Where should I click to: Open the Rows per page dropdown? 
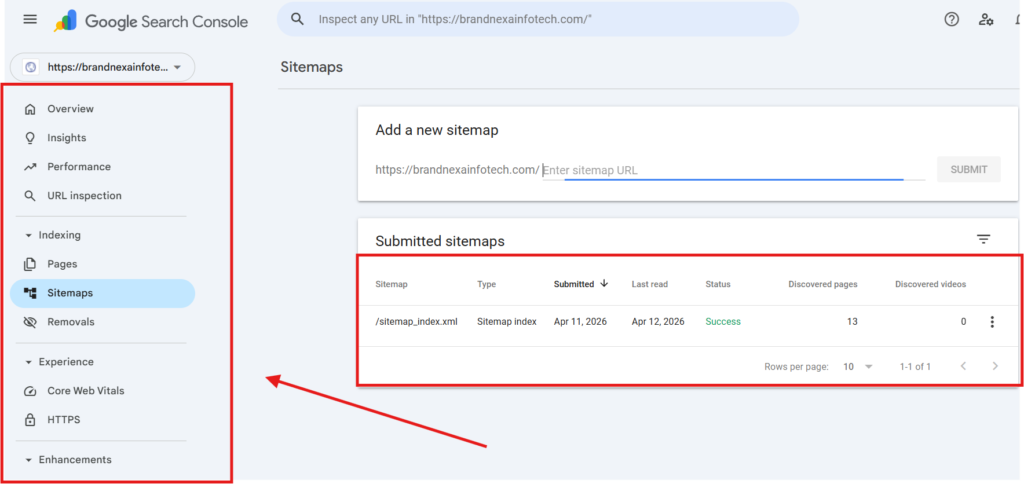click(x=857, y=367)
